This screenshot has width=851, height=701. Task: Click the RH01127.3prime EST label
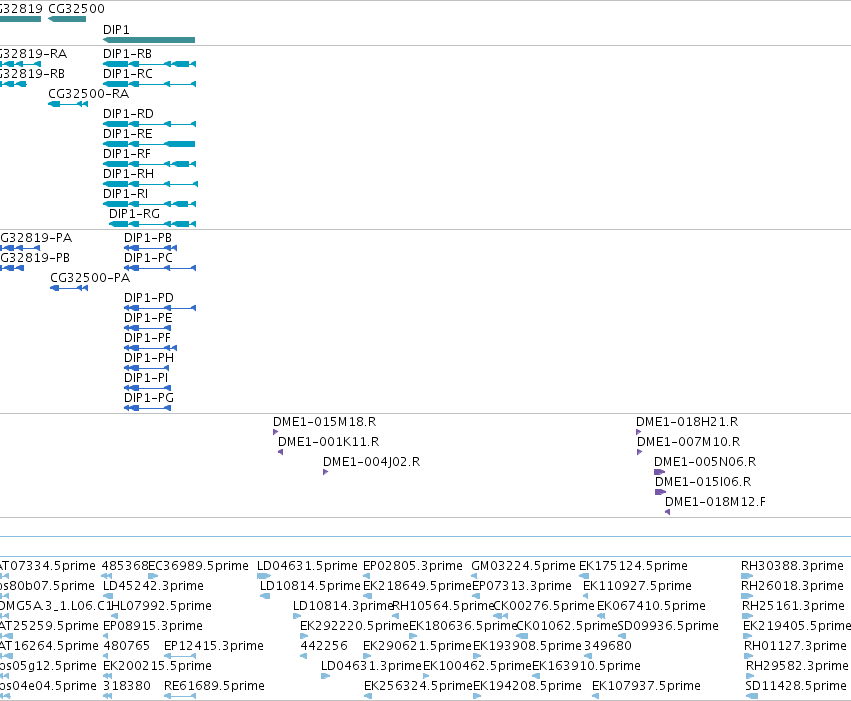(795, 647)
